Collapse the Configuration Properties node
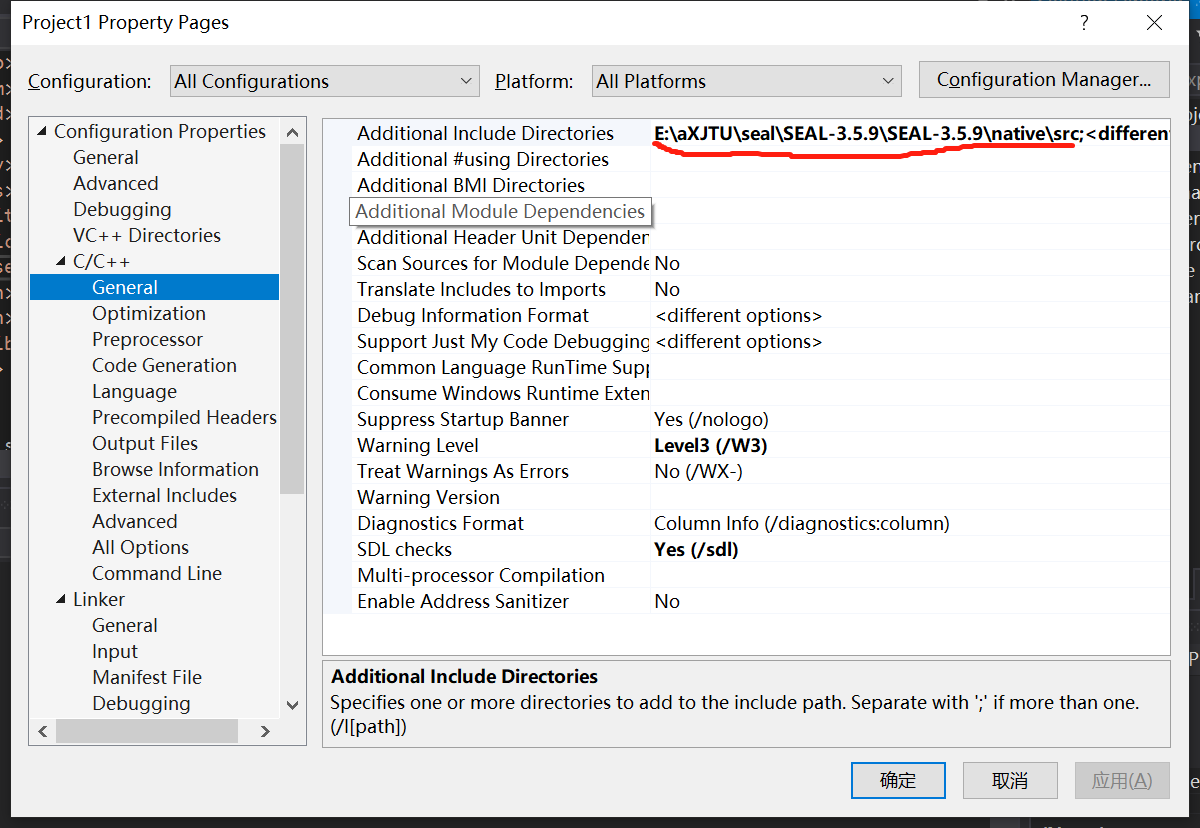Viewport: 1200px width, 828px height. point(41,131)
